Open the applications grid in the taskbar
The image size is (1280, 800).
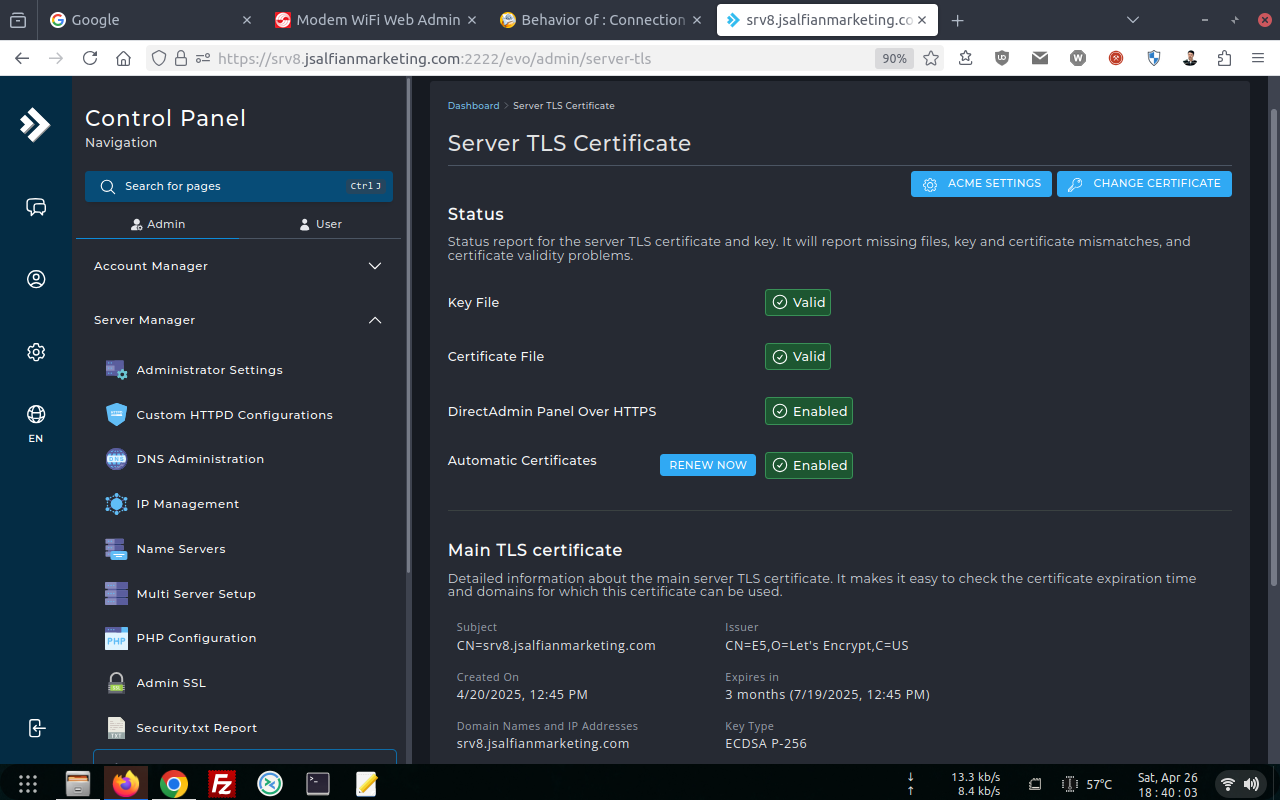[28, 784]
